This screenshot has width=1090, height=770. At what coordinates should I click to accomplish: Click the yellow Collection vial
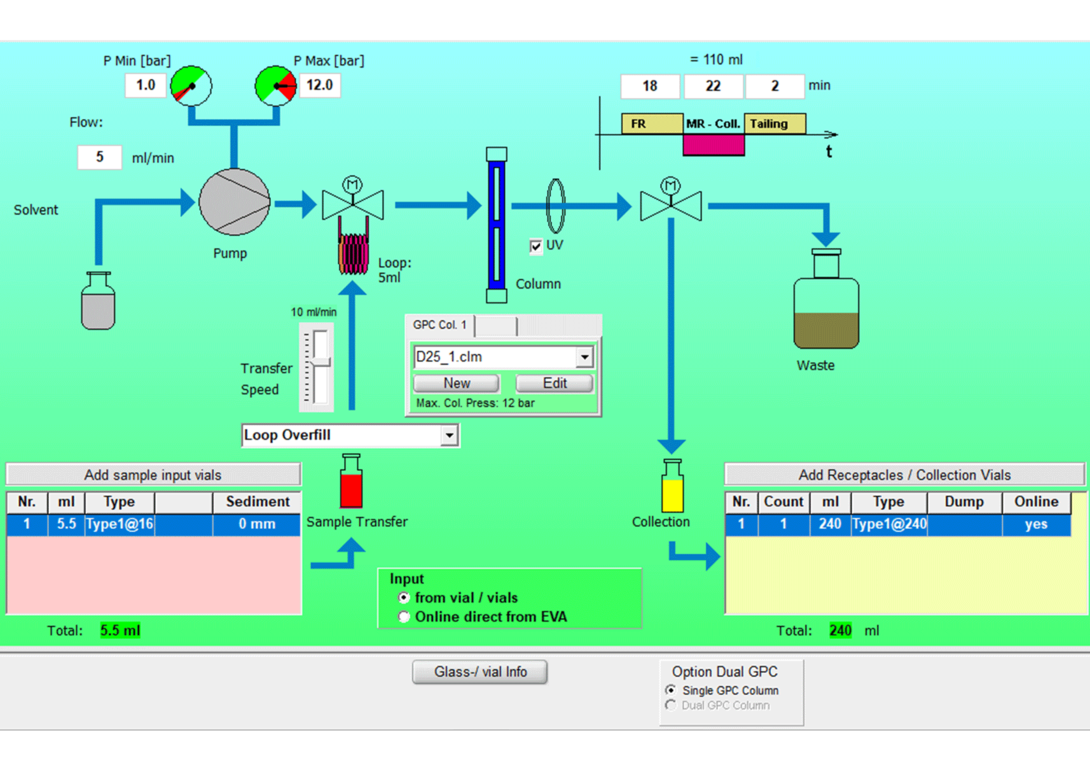coord(672,485)
